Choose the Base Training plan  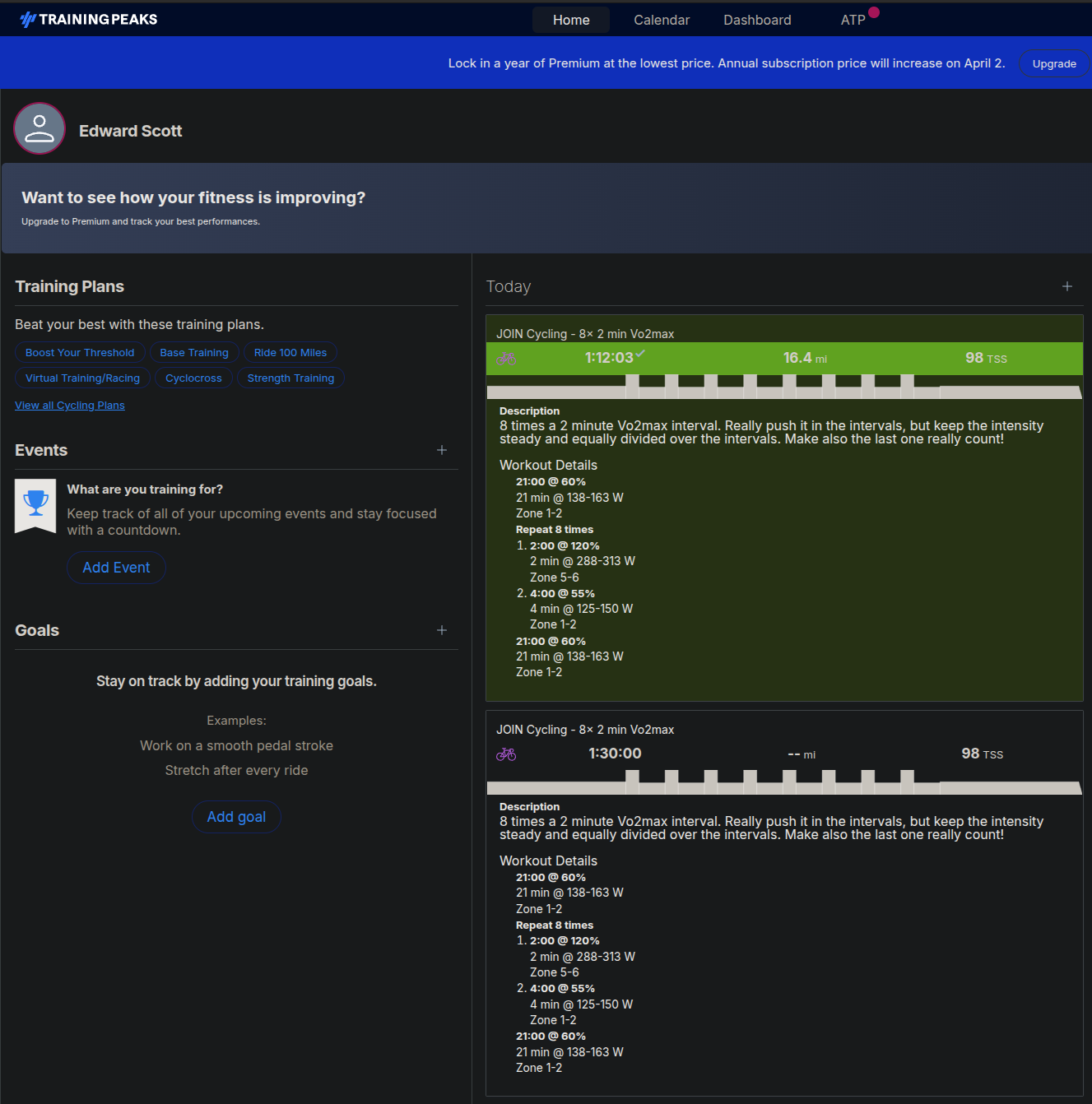[x=194, y=353]
